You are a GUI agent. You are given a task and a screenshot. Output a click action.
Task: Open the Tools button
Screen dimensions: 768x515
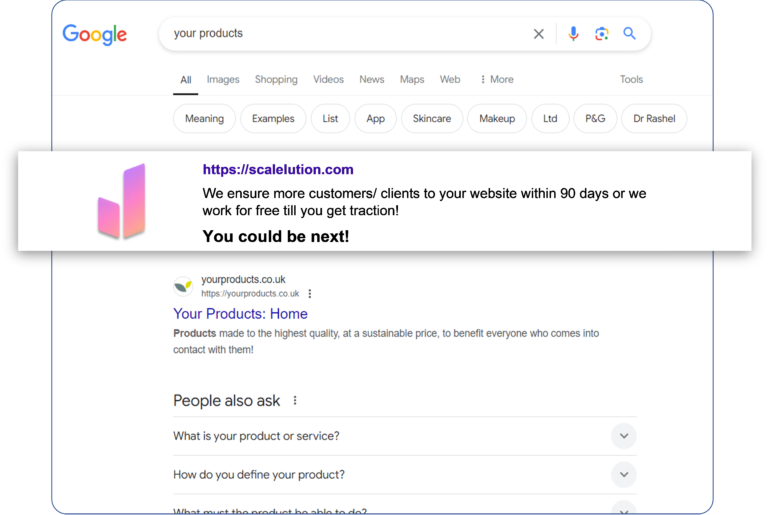point(631,80)
